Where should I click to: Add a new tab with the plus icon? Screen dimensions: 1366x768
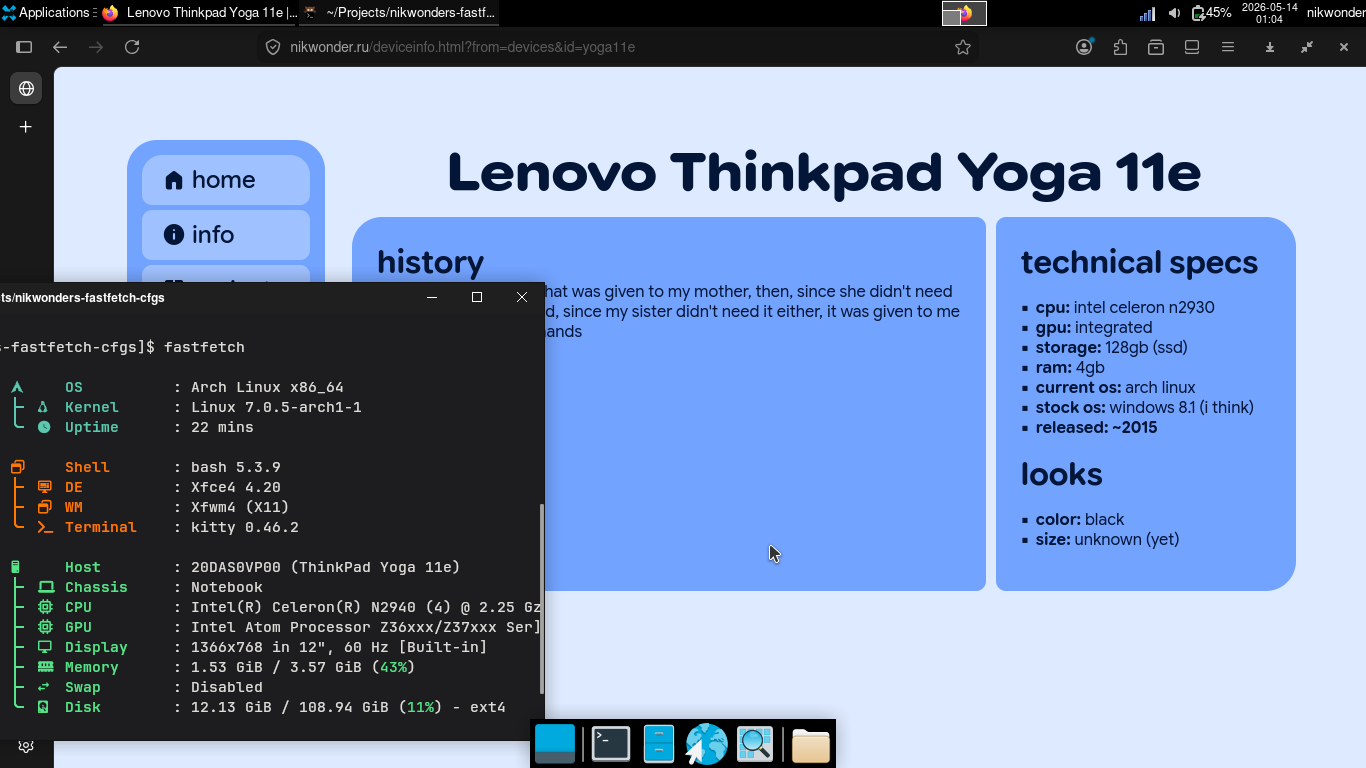point(26,127)
